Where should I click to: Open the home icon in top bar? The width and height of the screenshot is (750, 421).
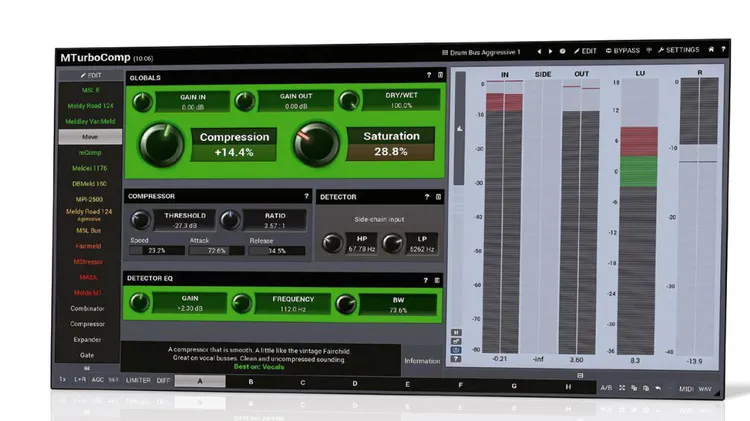(x=711, y=49)
